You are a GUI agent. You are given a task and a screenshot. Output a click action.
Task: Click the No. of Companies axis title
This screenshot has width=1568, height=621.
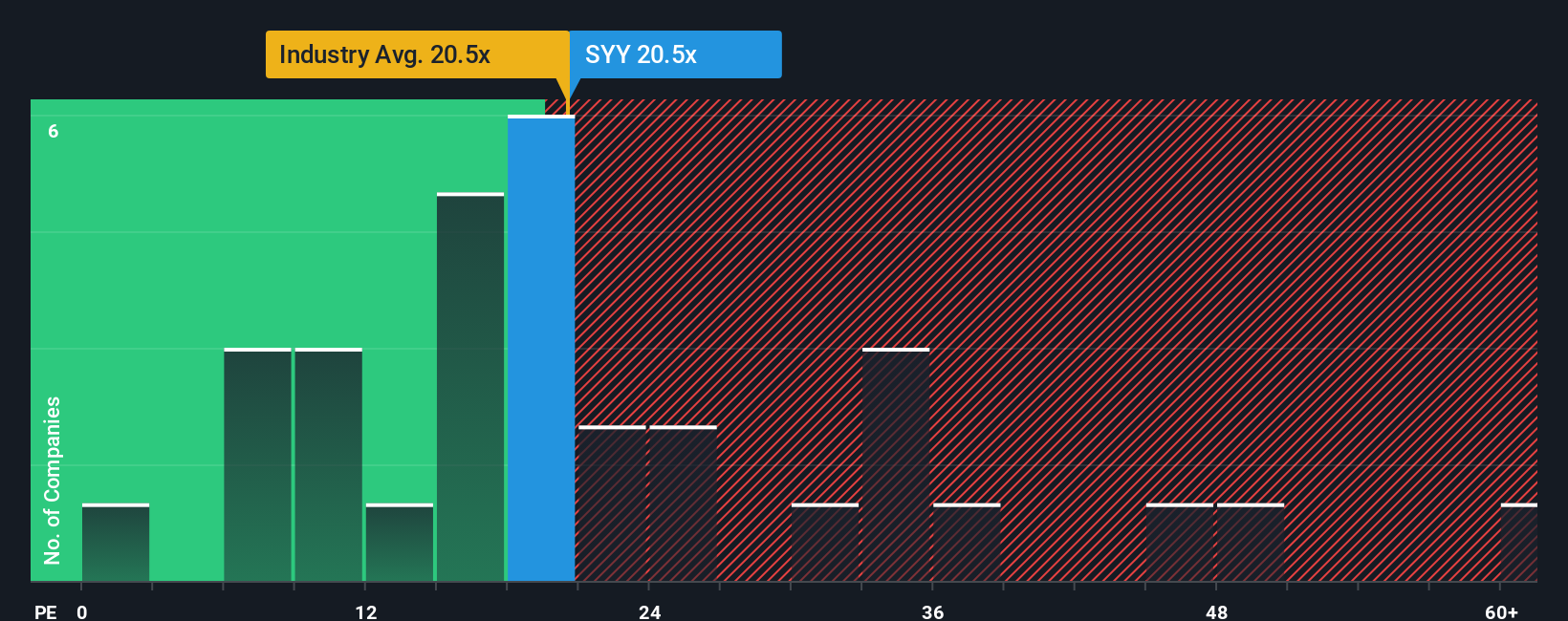(52, 481)
